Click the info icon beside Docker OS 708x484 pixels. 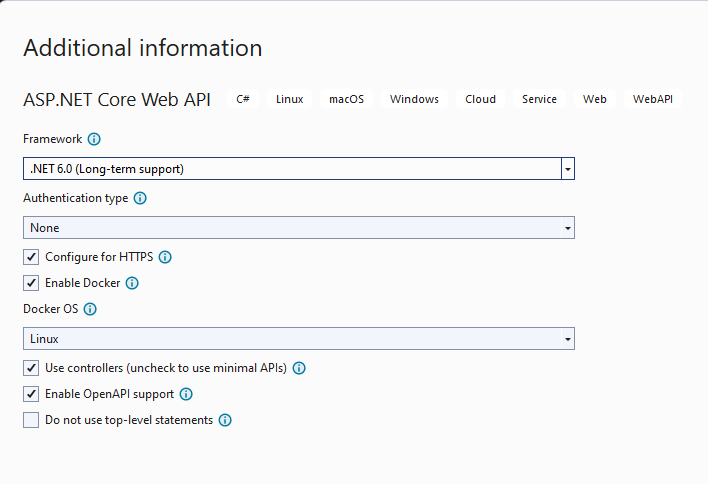(x=90, y=310)
